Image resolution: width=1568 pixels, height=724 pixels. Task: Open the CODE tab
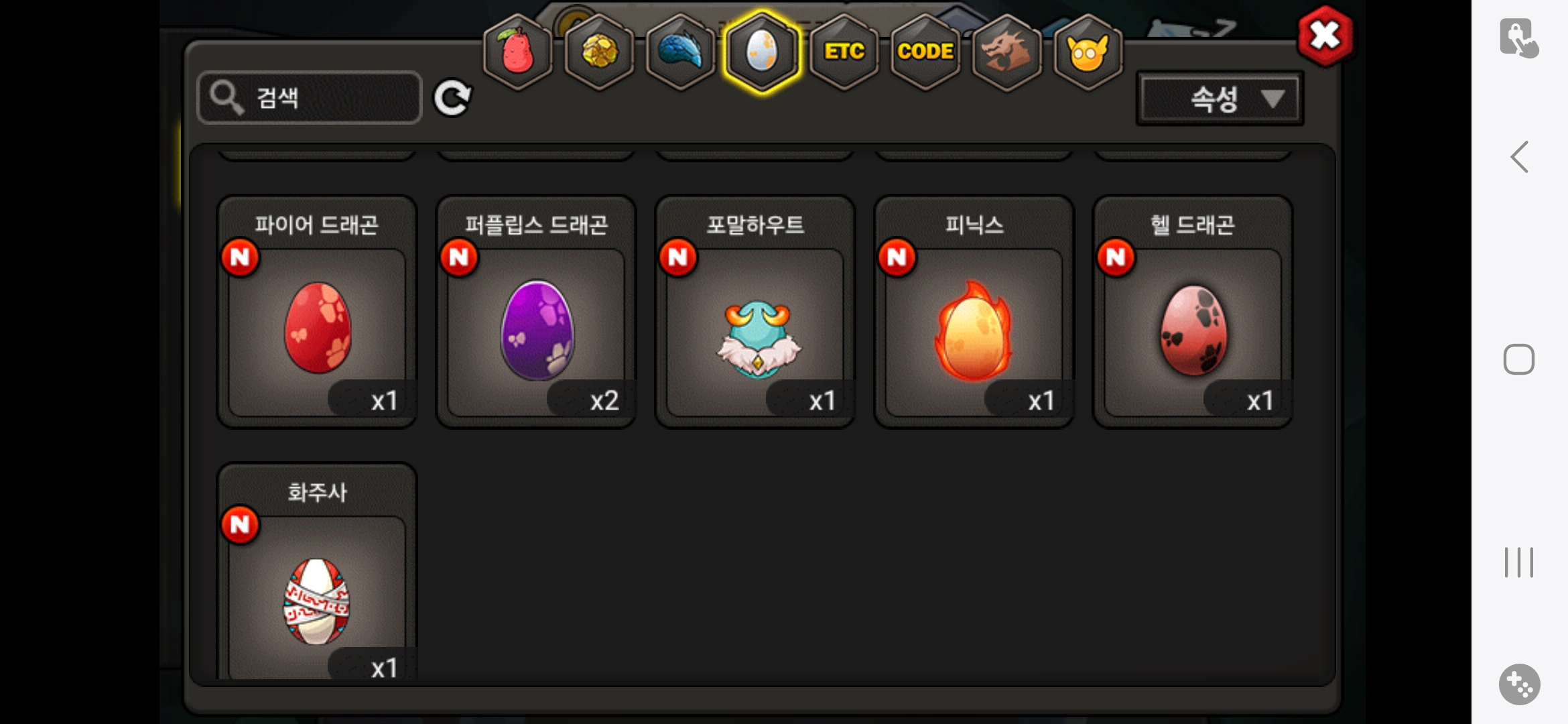[x=925, y=51]
